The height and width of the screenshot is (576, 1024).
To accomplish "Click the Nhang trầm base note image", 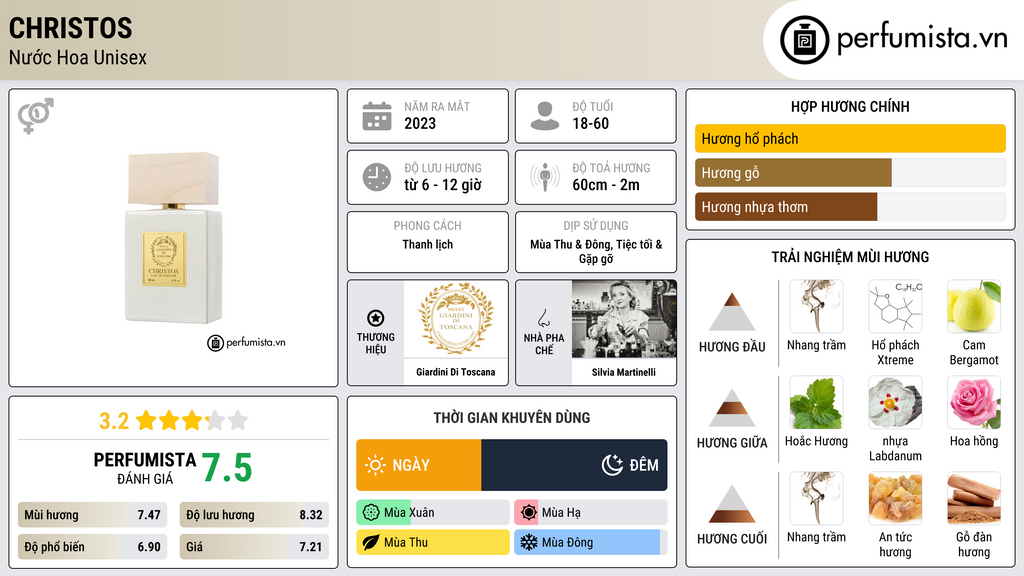I will click(x=816, y=498).
